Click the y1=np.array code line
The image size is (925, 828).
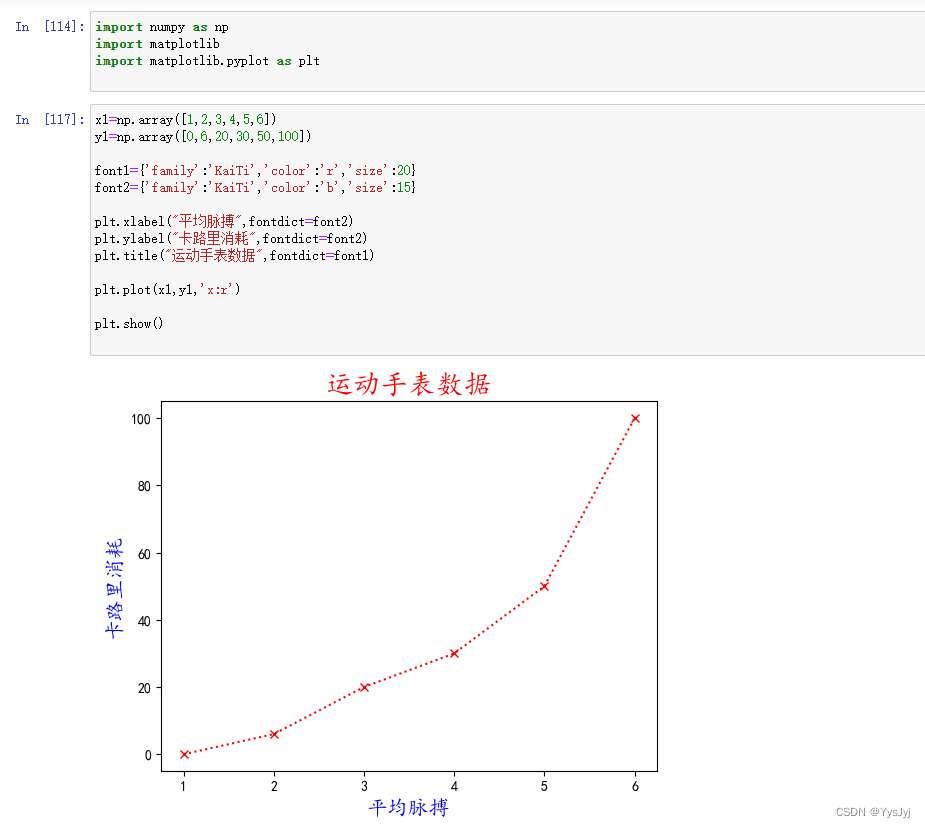coord(202,136)
